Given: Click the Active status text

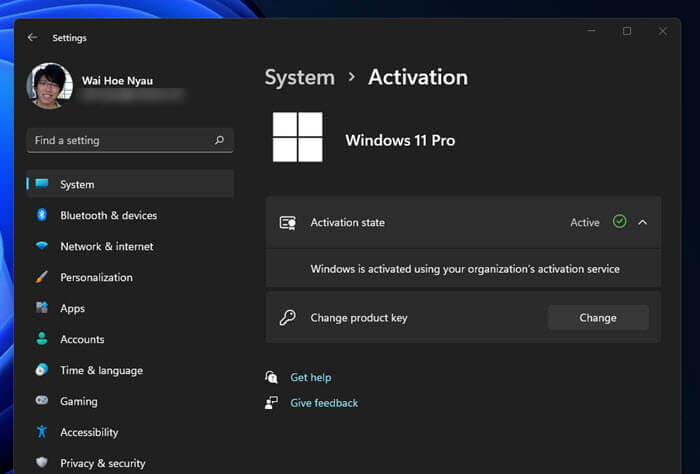Looking at the screenshot, I should point(585,222).
